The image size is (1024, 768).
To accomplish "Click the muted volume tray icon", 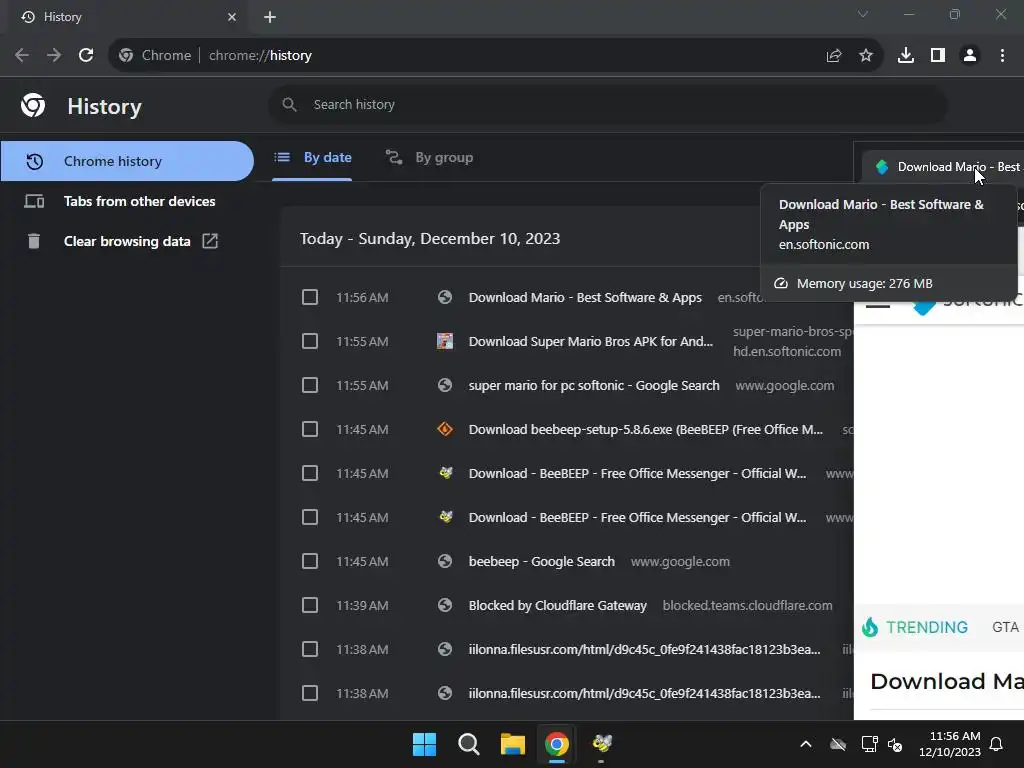I will (x=895, y=744).
